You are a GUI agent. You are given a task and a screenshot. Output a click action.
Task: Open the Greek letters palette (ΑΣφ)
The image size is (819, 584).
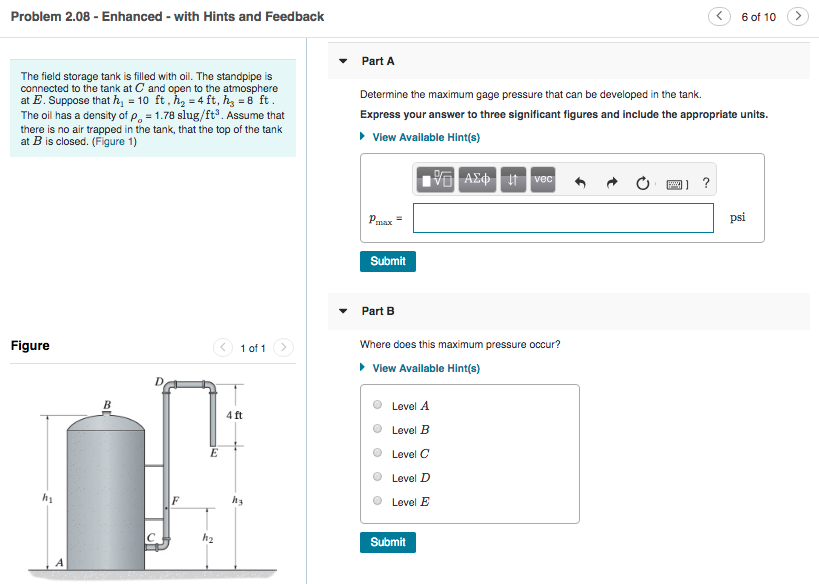[479, 179]
